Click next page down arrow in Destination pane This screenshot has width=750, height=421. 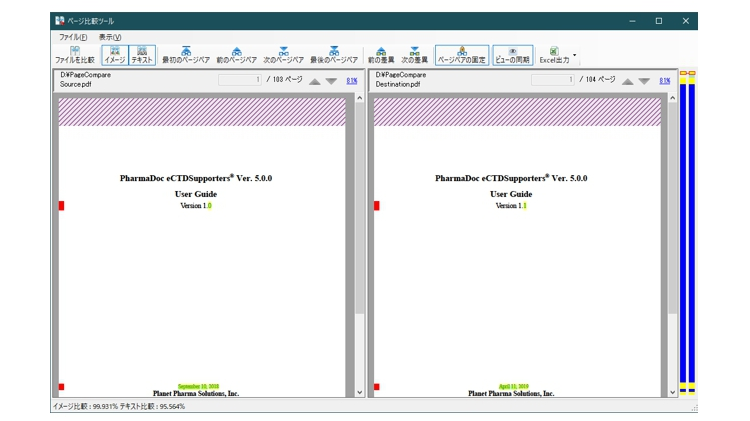click(644, 81)
